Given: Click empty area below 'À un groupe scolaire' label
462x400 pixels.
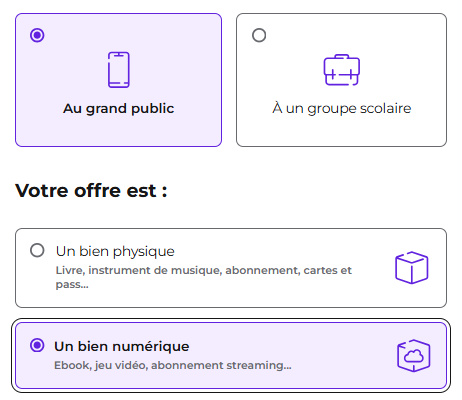Looking at the screenshot, I should click(342, 131).
